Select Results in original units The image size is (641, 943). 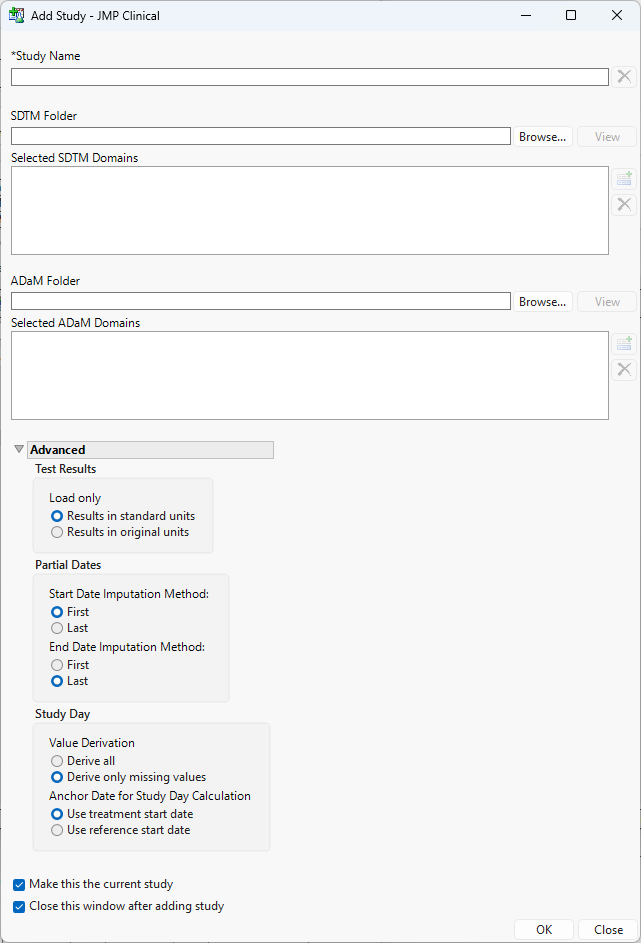pos(57,533)
